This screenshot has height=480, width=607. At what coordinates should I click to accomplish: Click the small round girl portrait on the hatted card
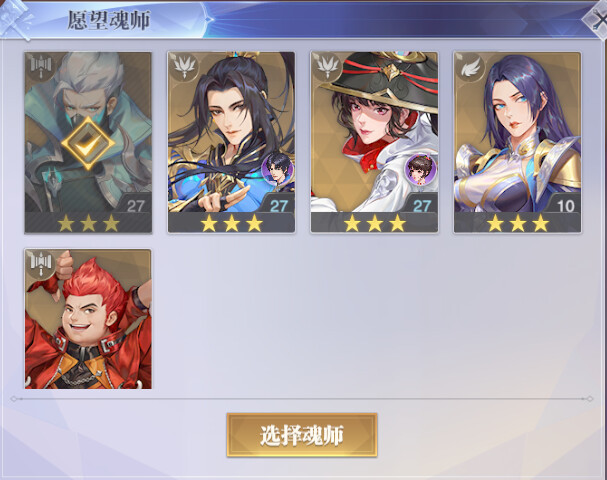420,169
